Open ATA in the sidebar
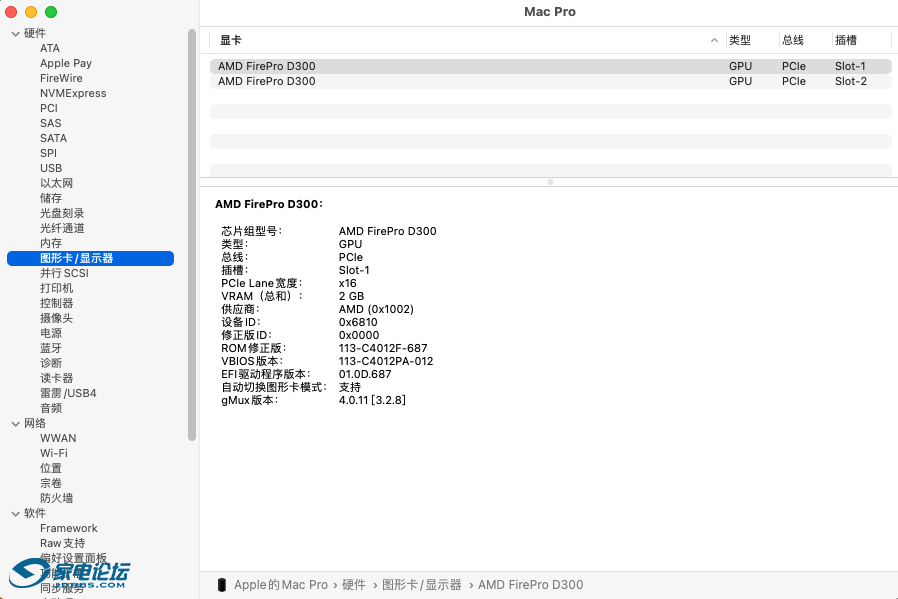Screen dimensions: 898x599 tap(50, 48)
